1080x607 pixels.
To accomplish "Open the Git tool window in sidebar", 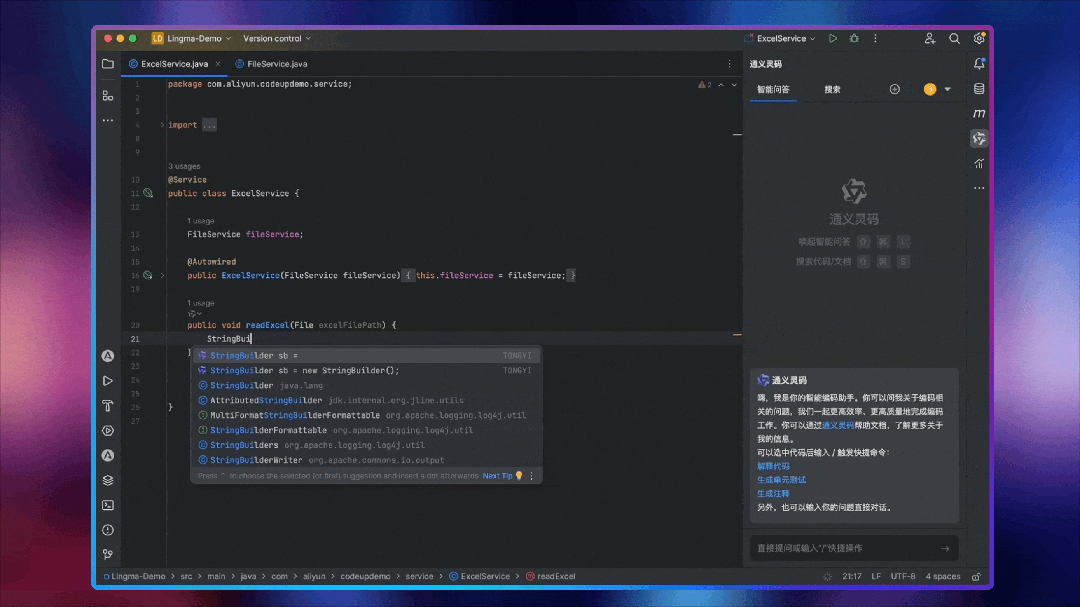I will tap(107, 554).
